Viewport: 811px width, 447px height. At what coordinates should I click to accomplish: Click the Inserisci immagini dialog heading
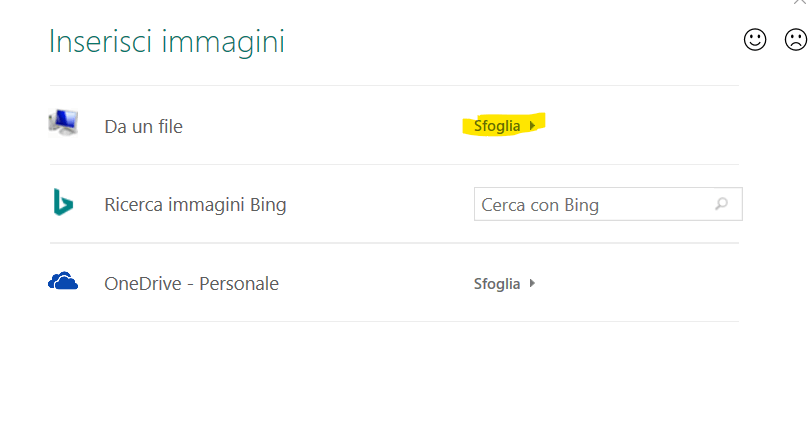[167, 41]
